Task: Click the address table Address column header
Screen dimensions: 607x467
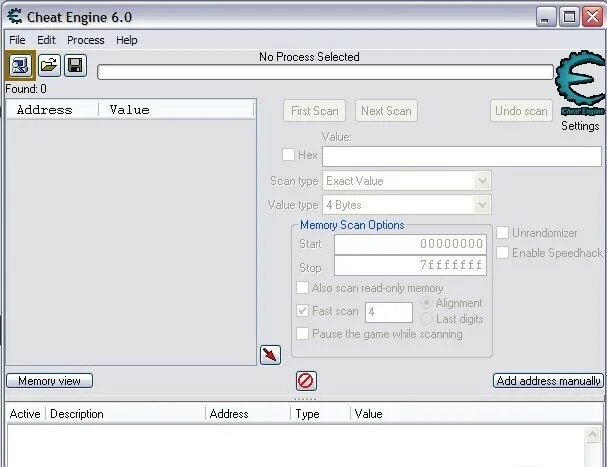Action: [x=247, y=414]
